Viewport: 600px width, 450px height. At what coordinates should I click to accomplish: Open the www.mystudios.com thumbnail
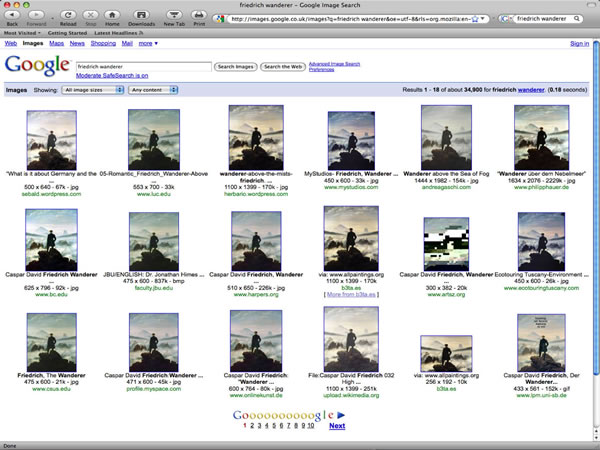point(351,141)
